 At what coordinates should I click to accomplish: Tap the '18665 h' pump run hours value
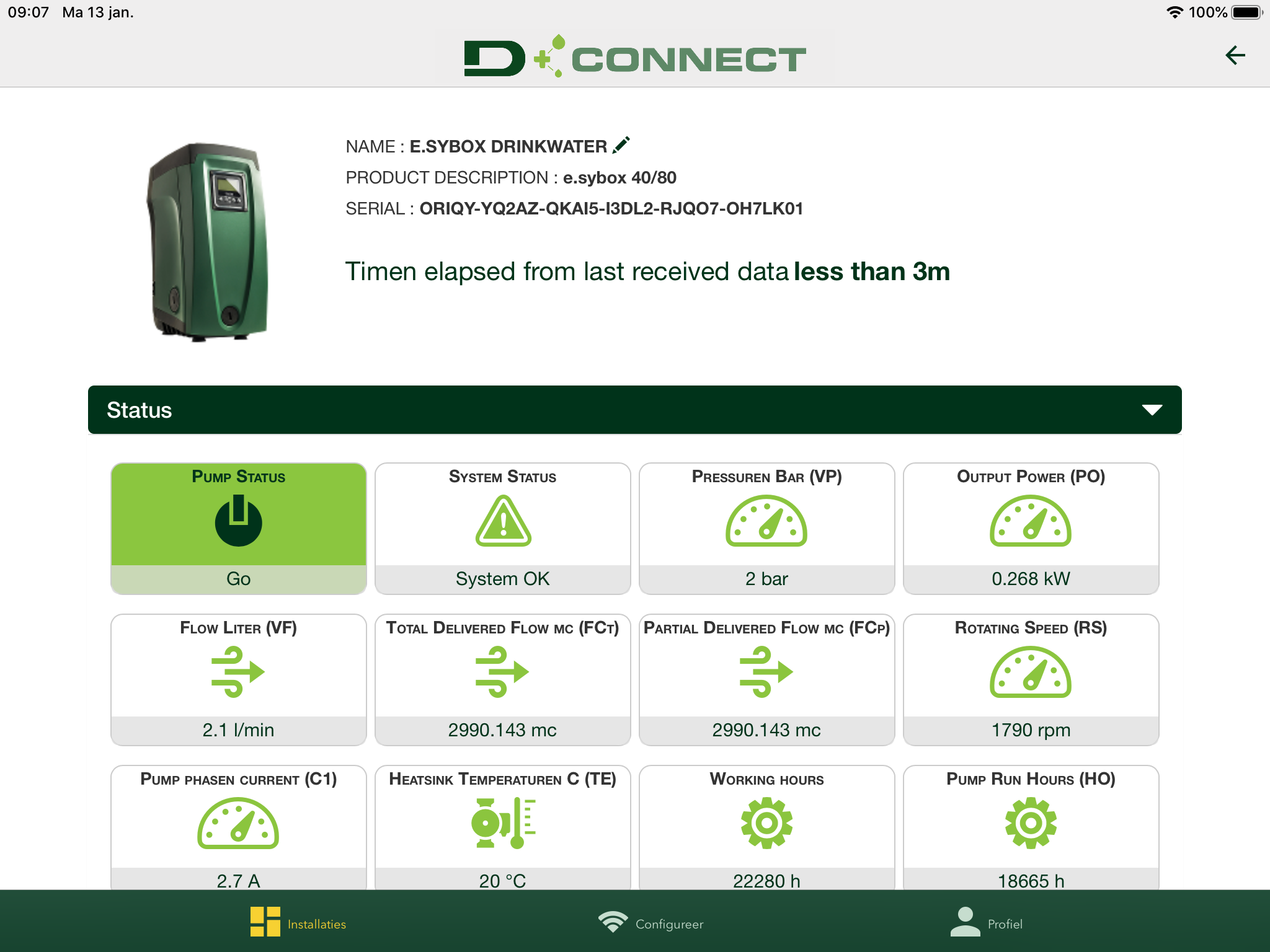tap(1031, 881)
